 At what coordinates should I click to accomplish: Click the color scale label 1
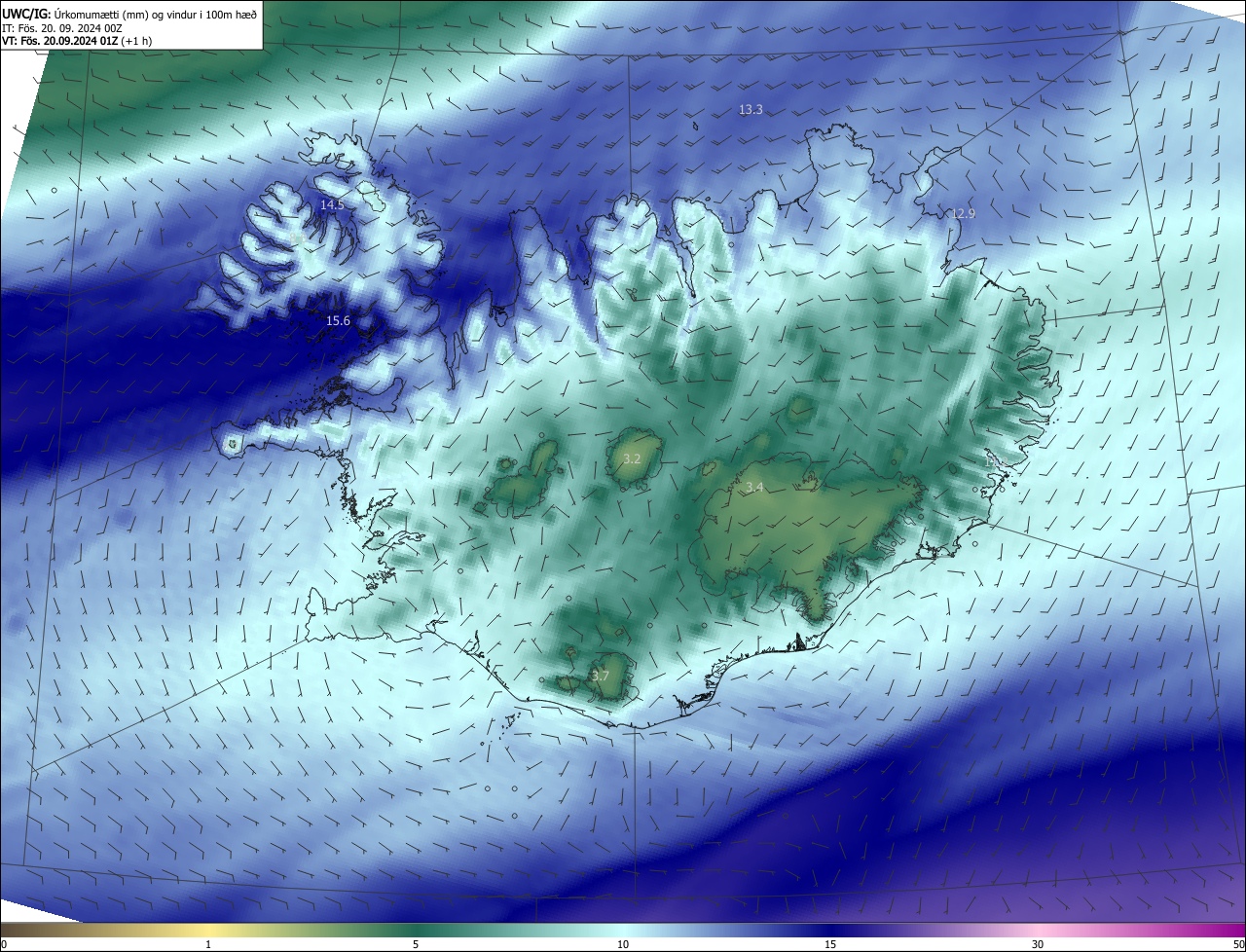point(208,944)
